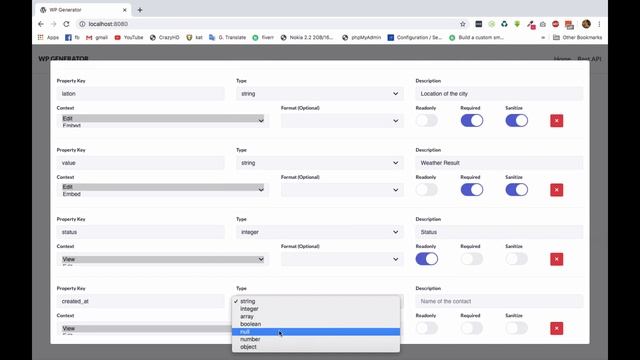Open the CrazyHD bookmark
This screenshot has height=360, width=640.
(x=164, y=38)
